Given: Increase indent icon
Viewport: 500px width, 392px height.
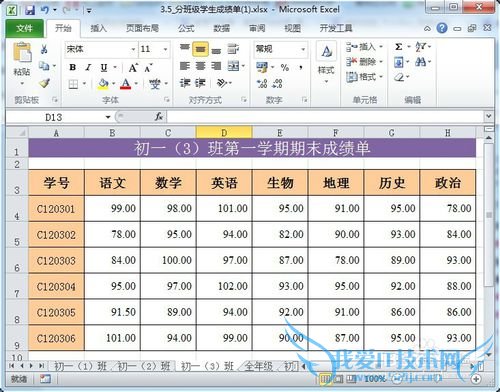Looking at the screenshot, I should tap(200, 83).
